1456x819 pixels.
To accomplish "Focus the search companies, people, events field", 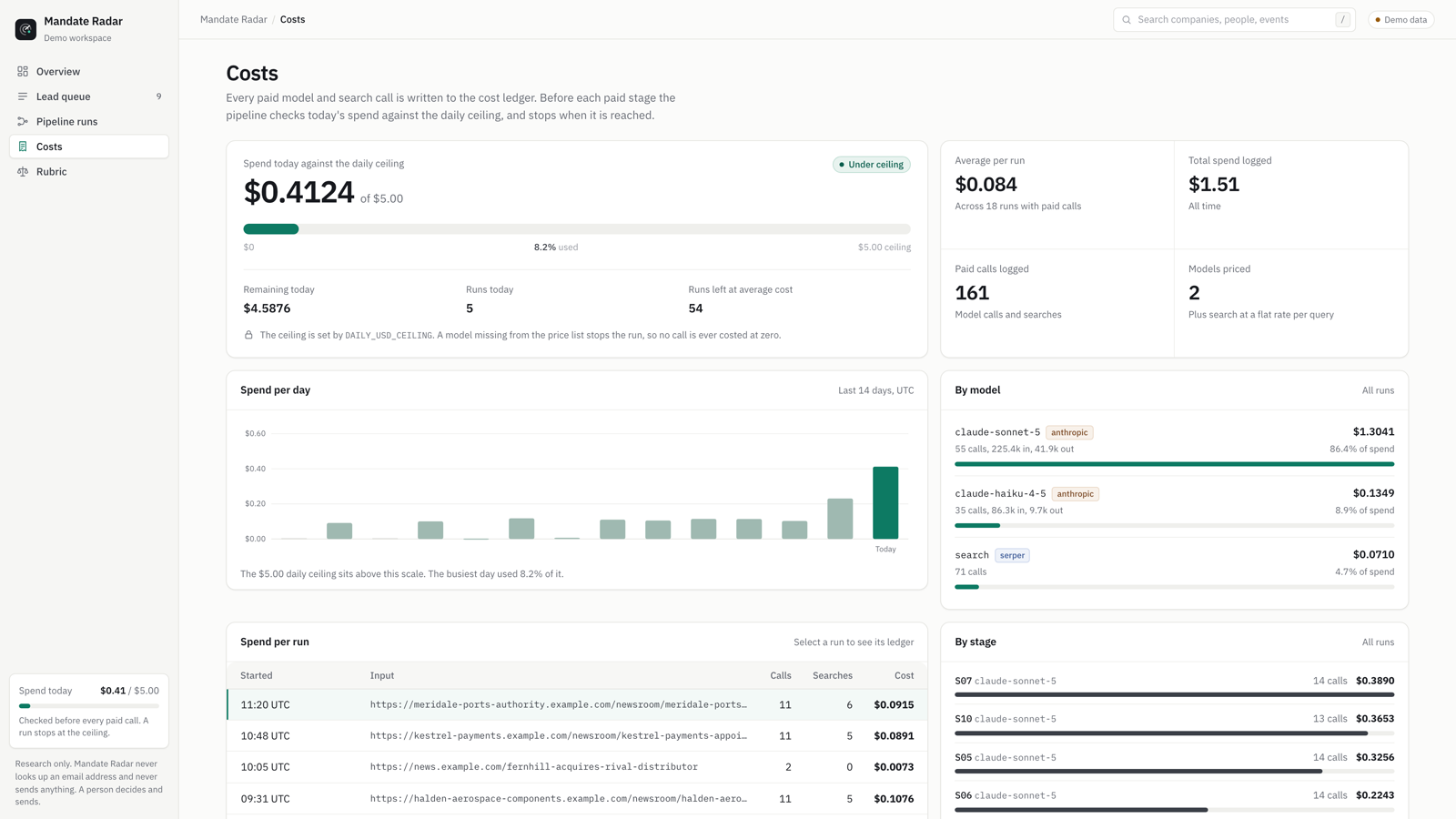I will tap(1234, 20).
